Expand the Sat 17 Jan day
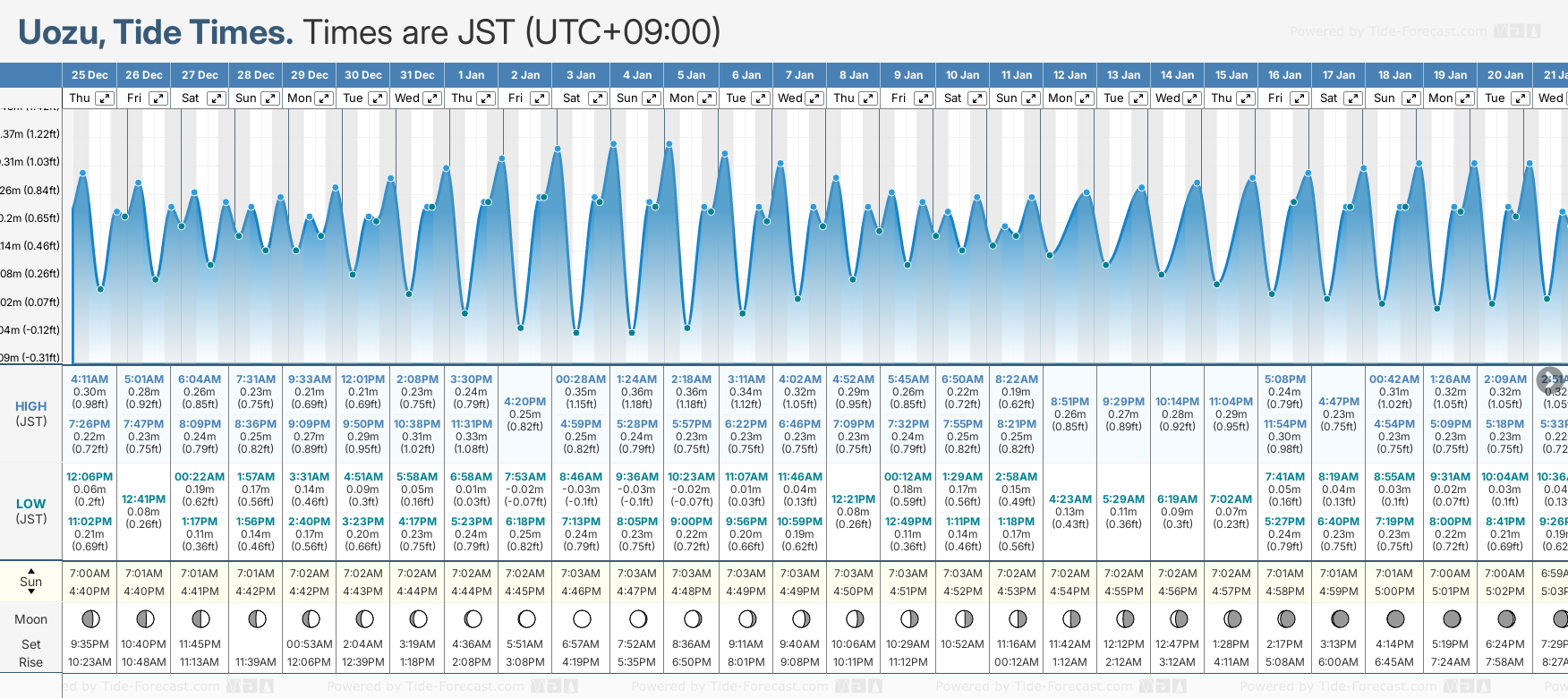 pyautogui.click(x=1353, y=98)
